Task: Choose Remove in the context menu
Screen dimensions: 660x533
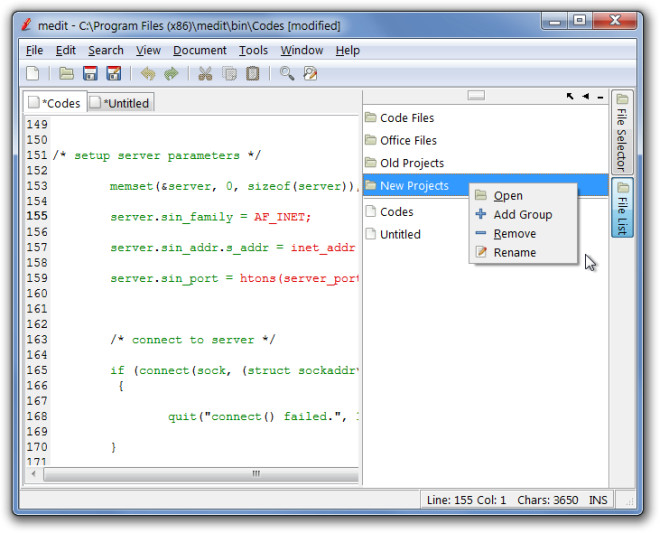Action: (x=523, y=234)
